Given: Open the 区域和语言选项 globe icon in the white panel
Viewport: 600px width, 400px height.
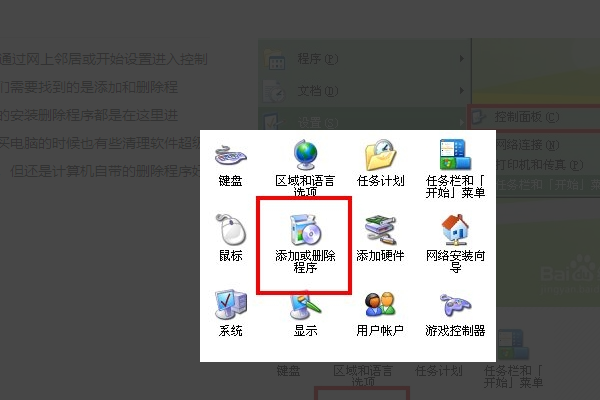Looking at the screenshot, I should click(x=305, y=155).
